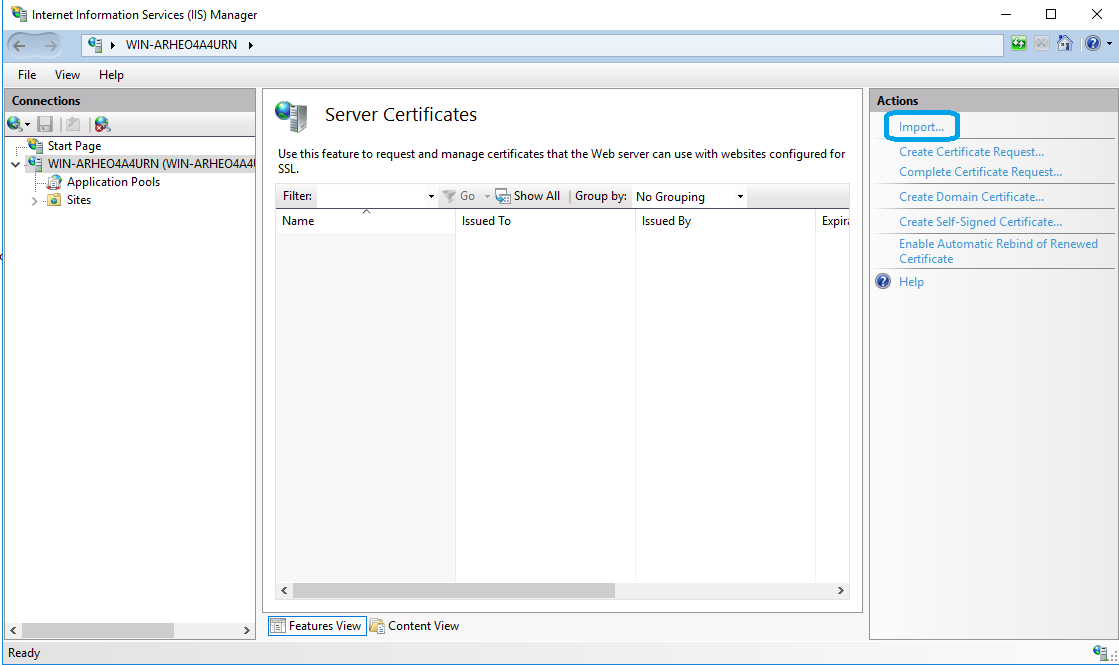The image size is (1119, 665).
Task: Click the Create New Connection globe icon
Action: coord(15,124)
